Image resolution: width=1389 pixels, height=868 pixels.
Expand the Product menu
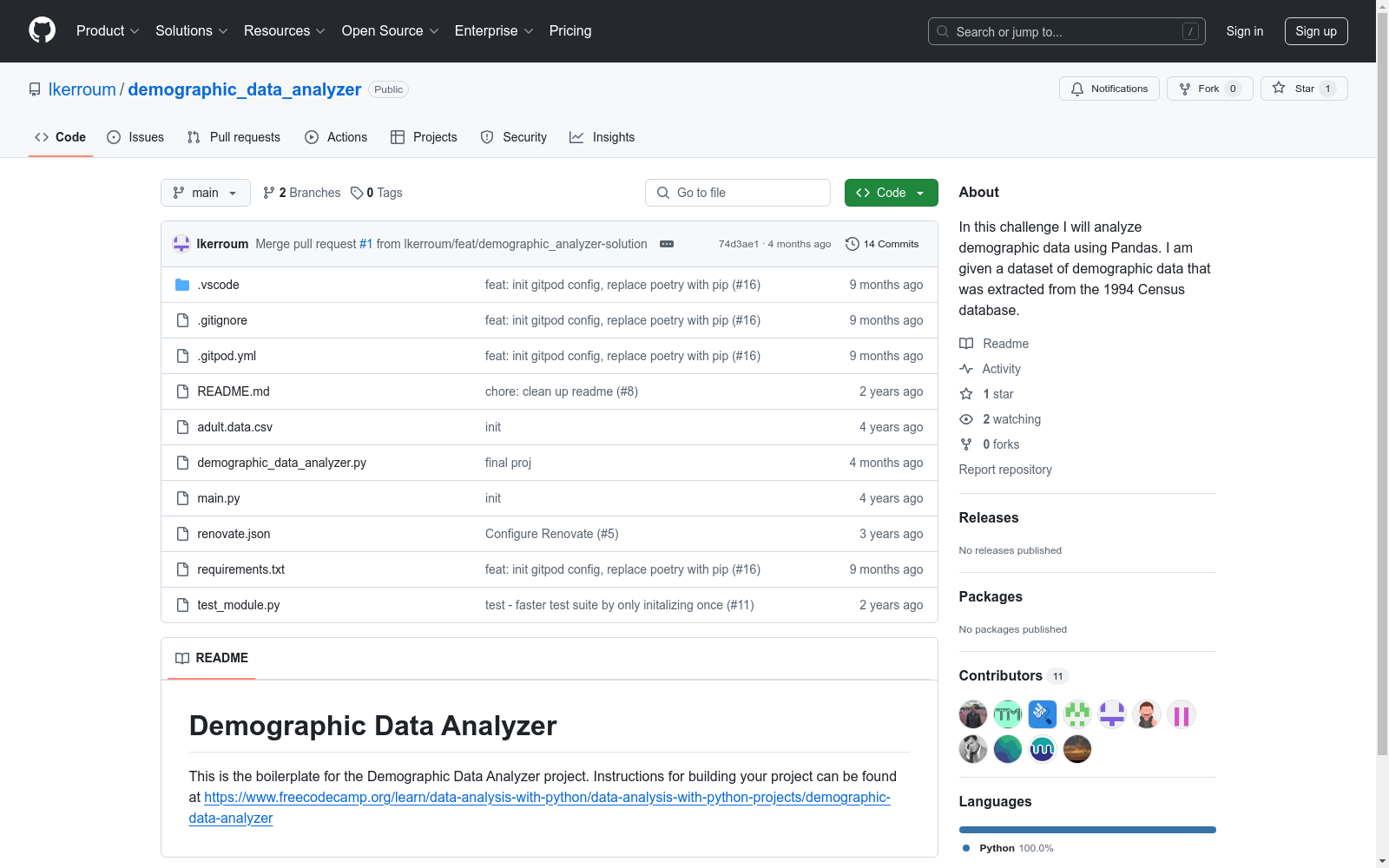point(108,30)
